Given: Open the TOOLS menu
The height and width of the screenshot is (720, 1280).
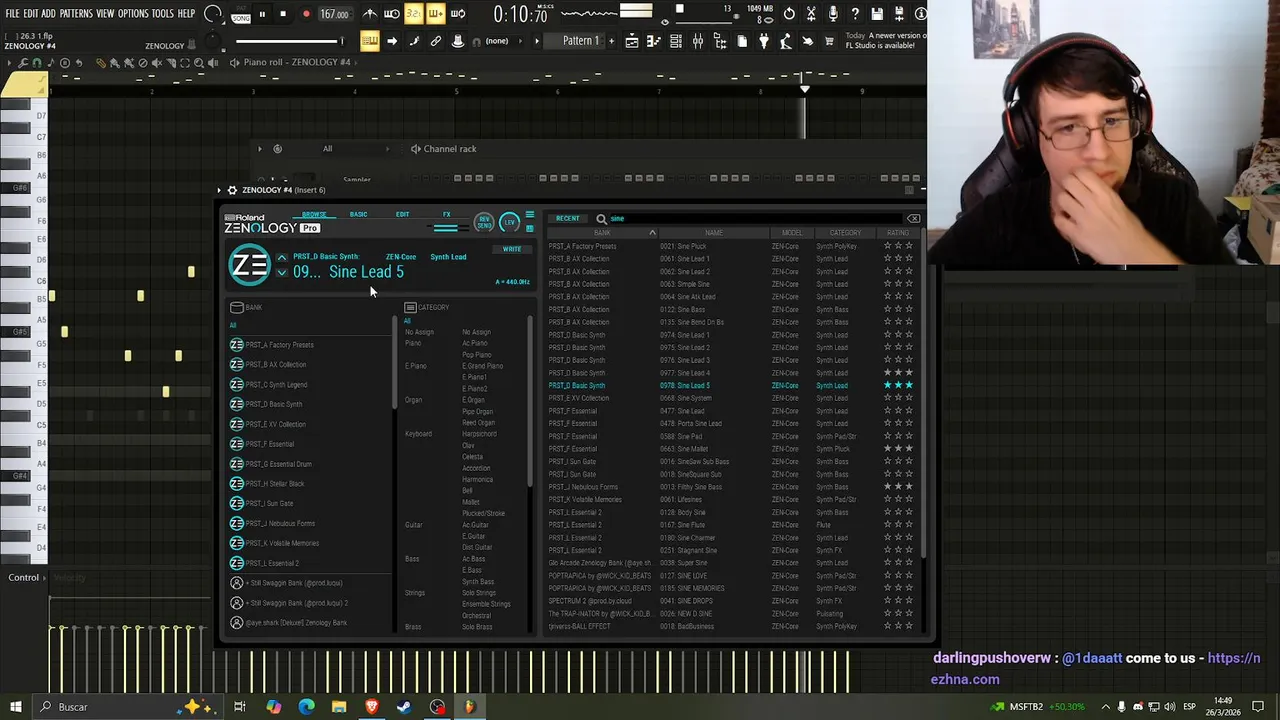Looking at the screenshot, I should coord(162,14).
